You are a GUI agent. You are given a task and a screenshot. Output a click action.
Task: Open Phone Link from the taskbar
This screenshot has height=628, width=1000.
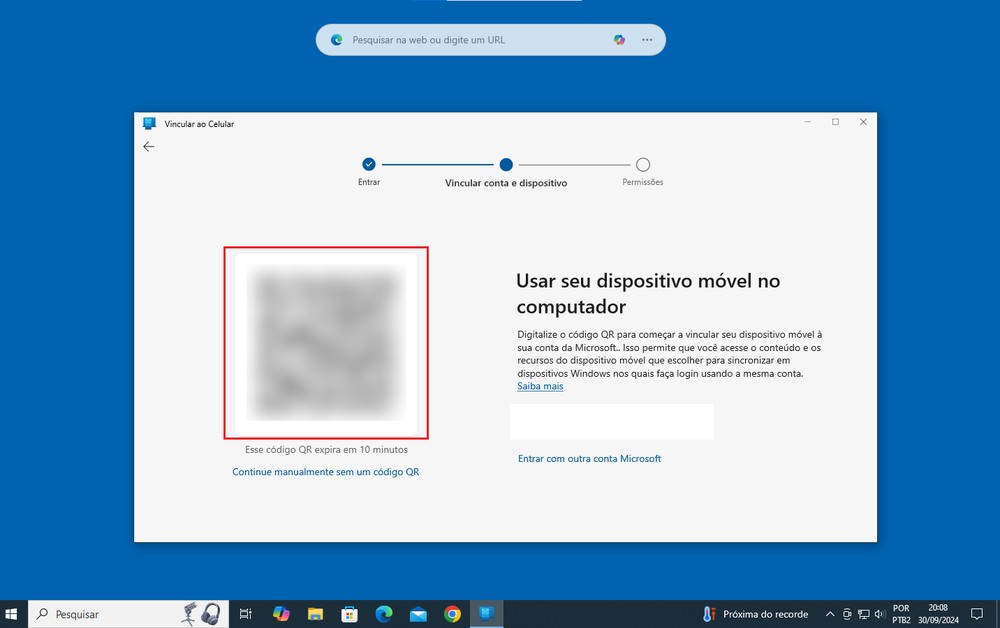click(x=487, y=613)
